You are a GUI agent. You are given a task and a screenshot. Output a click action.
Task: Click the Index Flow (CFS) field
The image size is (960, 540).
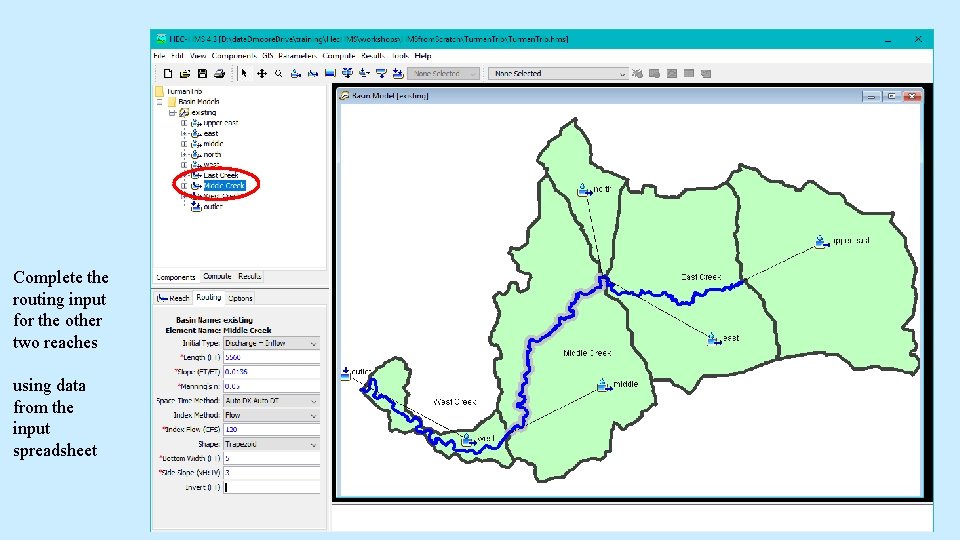271,430
